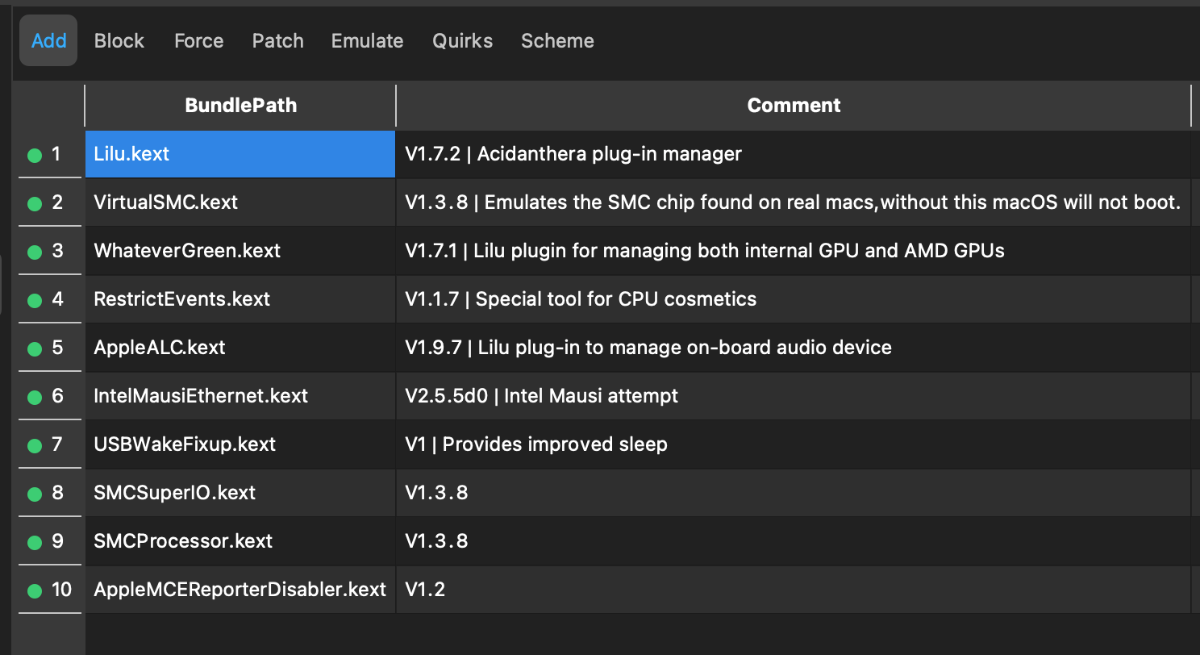Open the Force tab

pyautogui.click(x=199, y=41)
